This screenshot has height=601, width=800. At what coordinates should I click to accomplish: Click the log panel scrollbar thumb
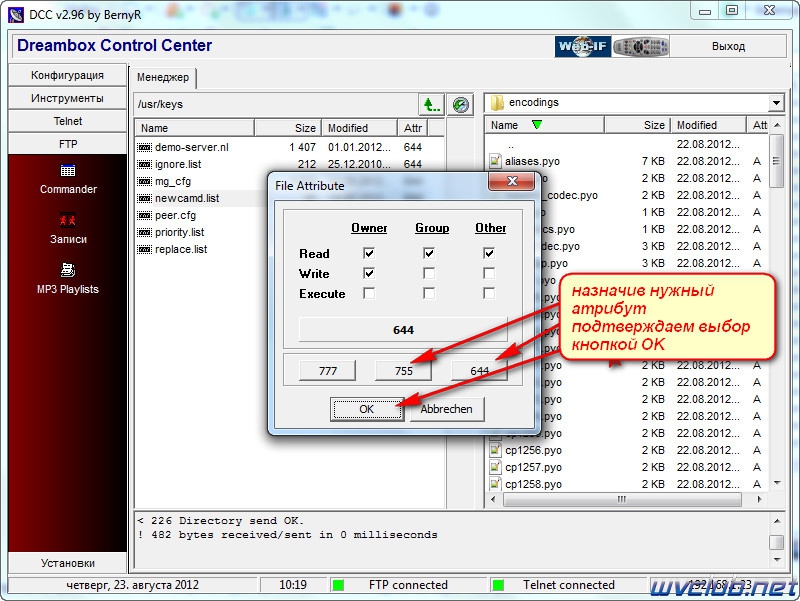(776, 542)
